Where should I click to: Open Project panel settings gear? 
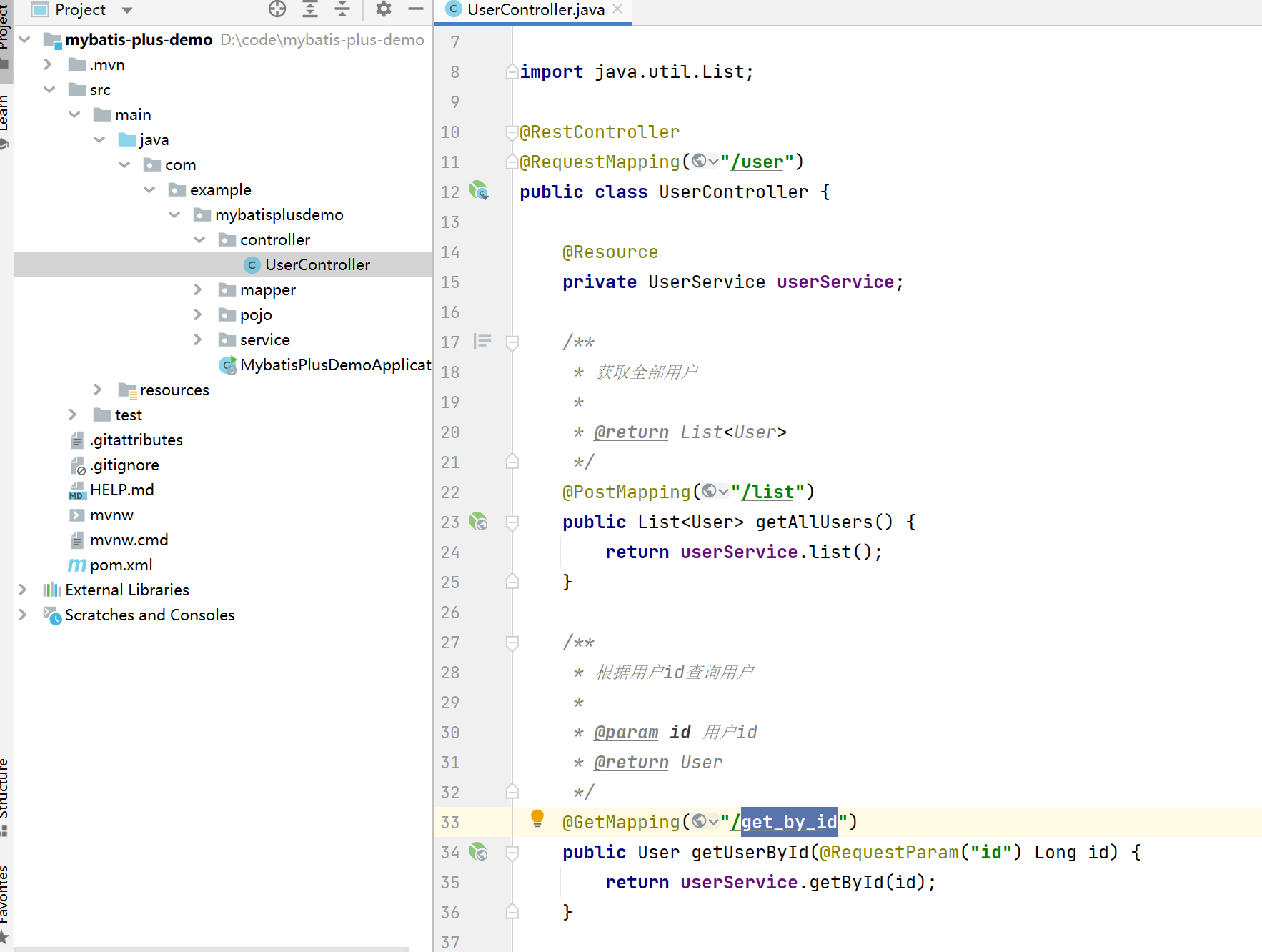click(x=384, y=9)
